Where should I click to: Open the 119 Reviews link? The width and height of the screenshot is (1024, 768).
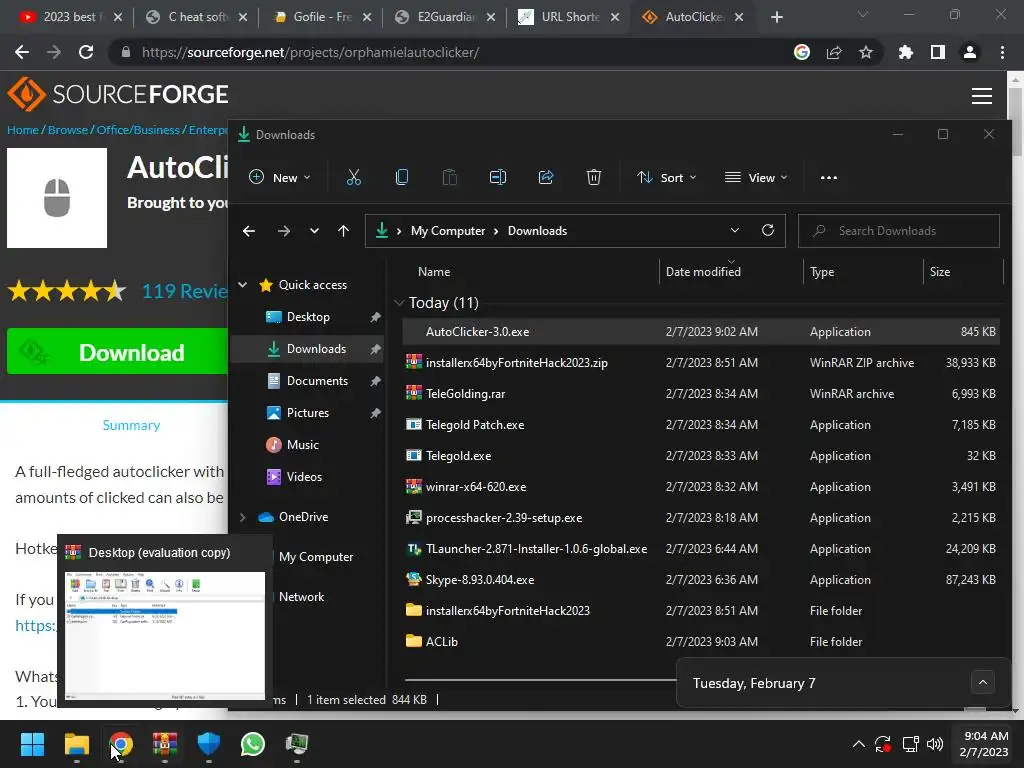point(184,291)
